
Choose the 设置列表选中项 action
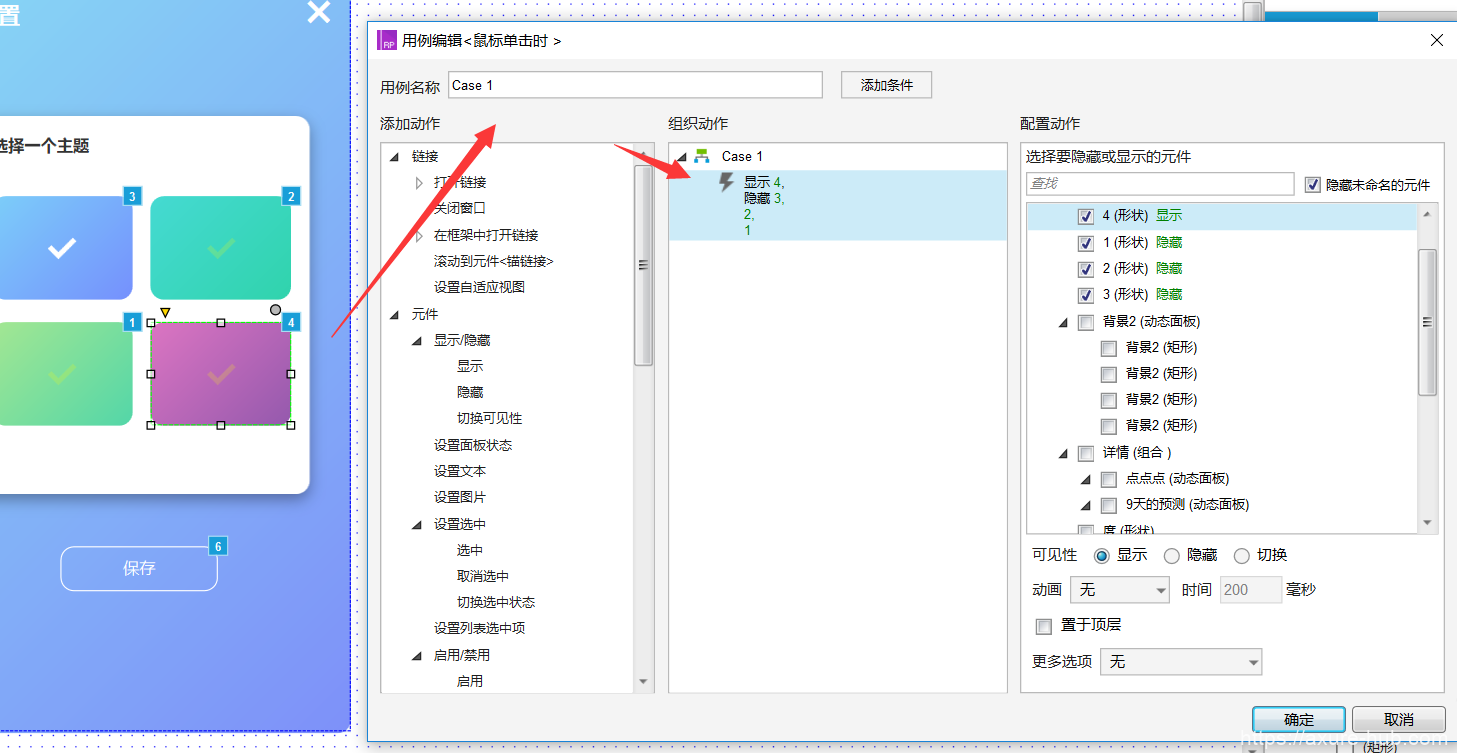point(479,629)
